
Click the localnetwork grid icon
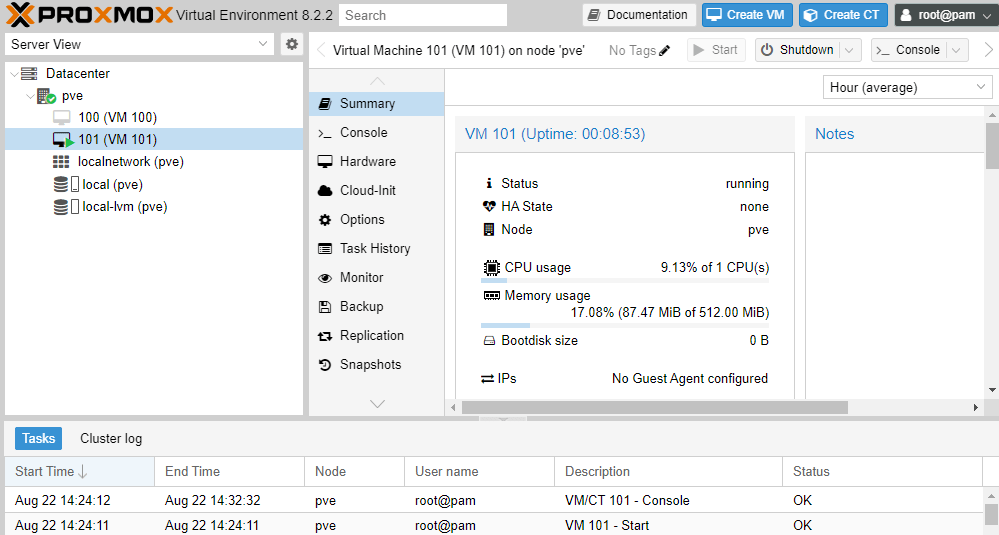point(61,162)
